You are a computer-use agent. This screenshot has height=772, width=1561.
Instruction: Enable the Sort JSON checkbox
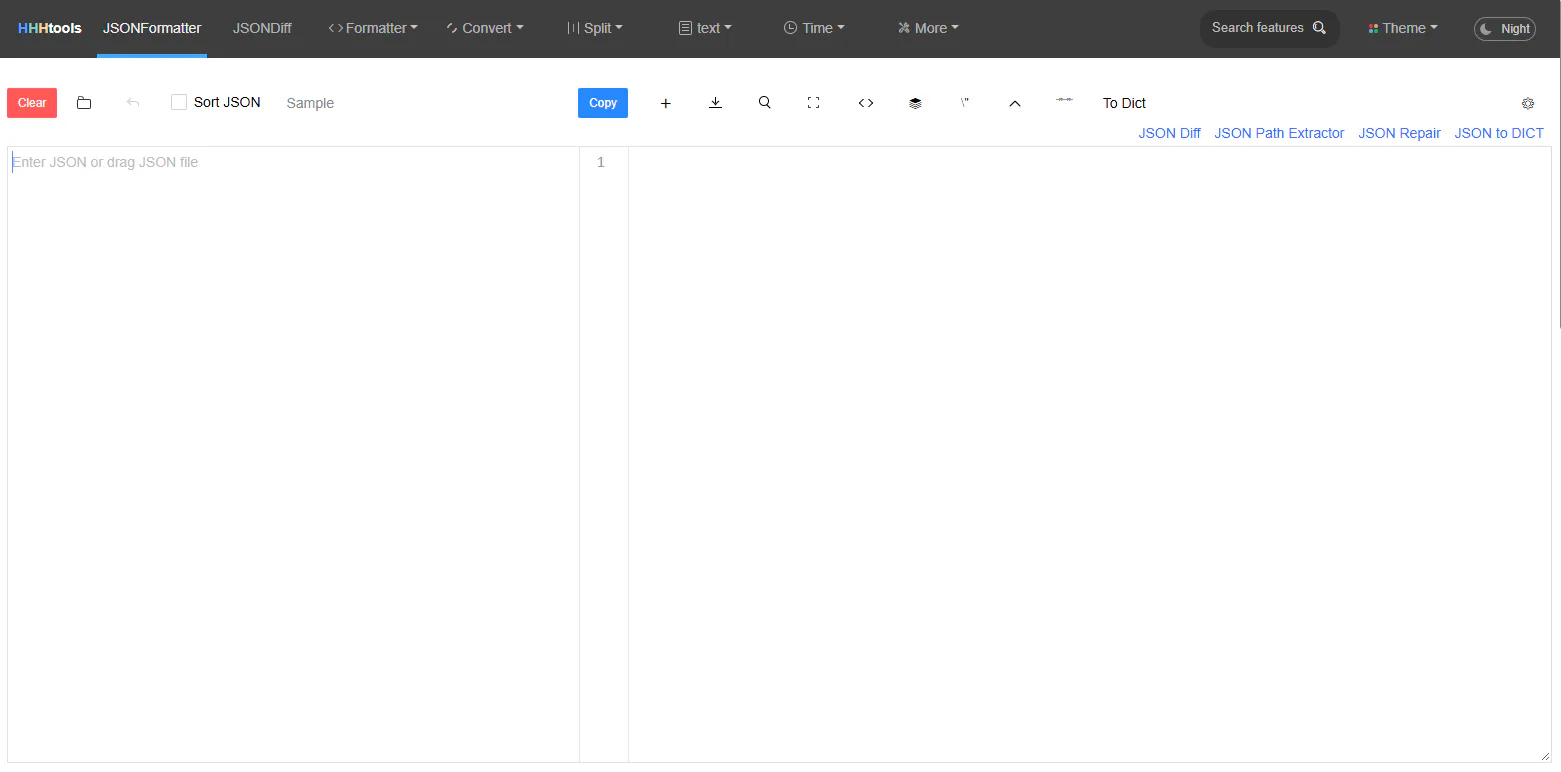coord(179,102)
